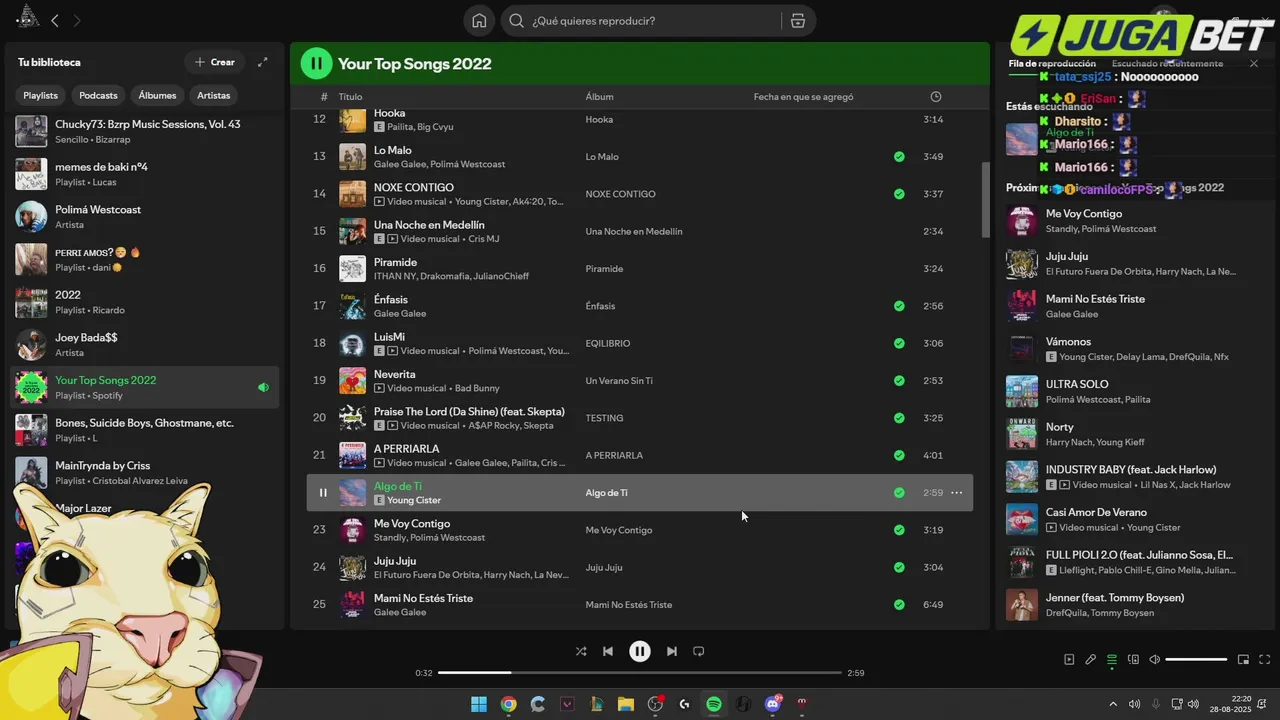Sort the track list by the Título column
This screenshot has width=1280, height=720.
350,97
